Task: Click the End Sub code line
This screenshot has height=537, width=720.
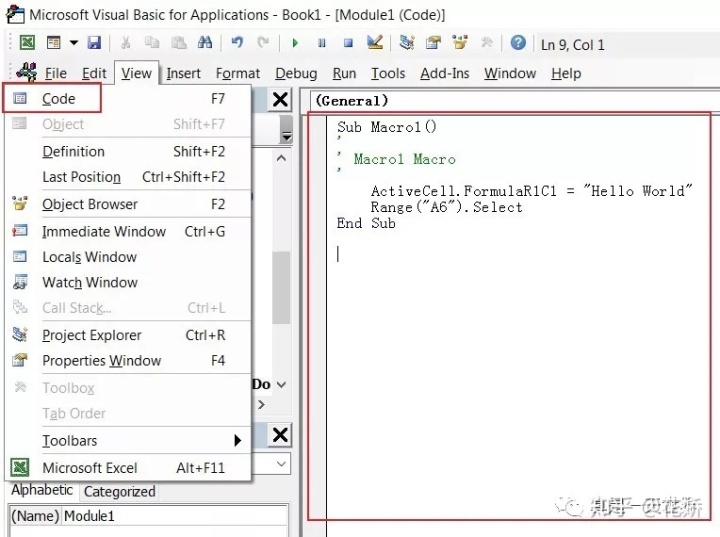Action: tap(366, 223)
